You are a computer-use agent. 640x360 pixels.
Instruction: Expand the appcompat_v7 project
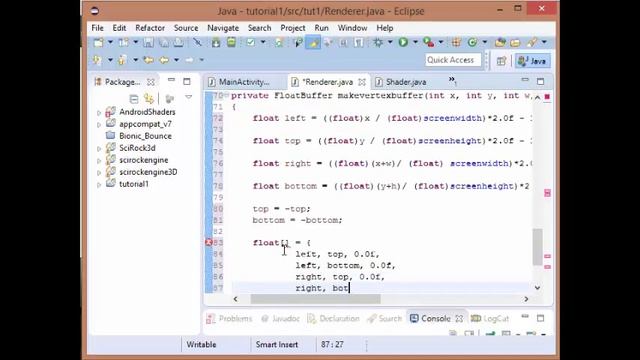99,124
